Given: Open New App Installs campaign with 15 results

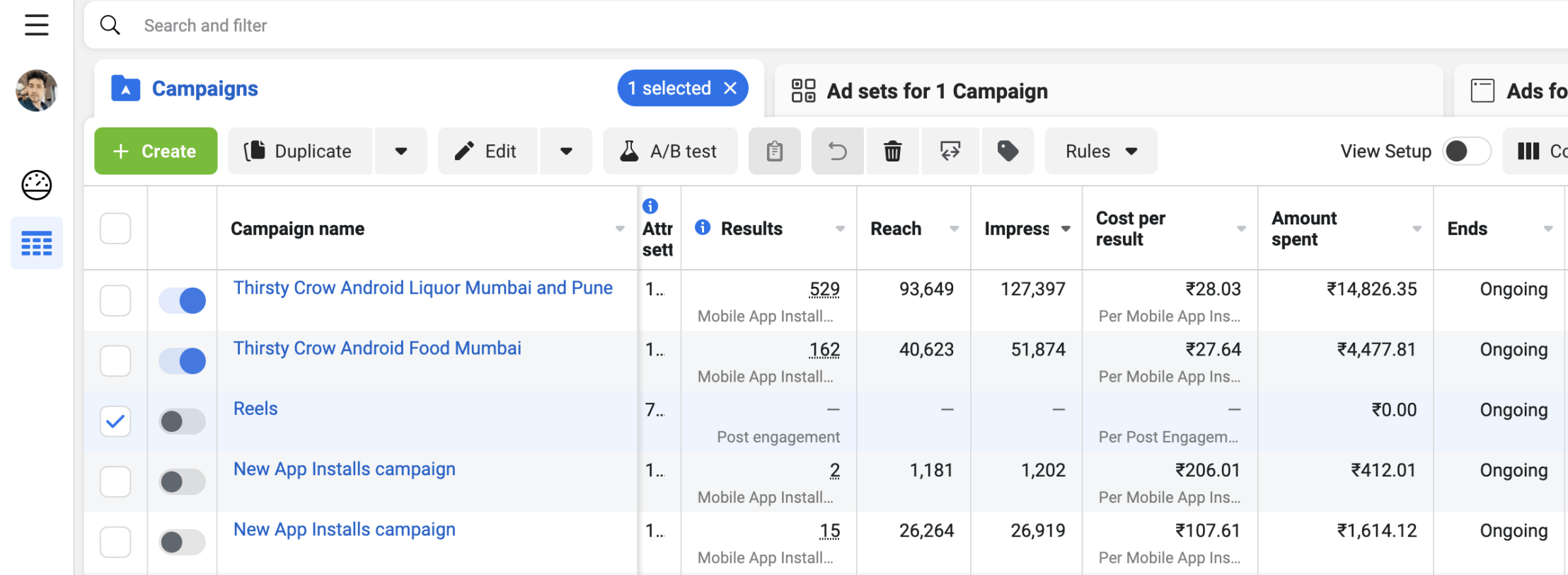Looking at the screenshot, I should click(x=345, y=529).
